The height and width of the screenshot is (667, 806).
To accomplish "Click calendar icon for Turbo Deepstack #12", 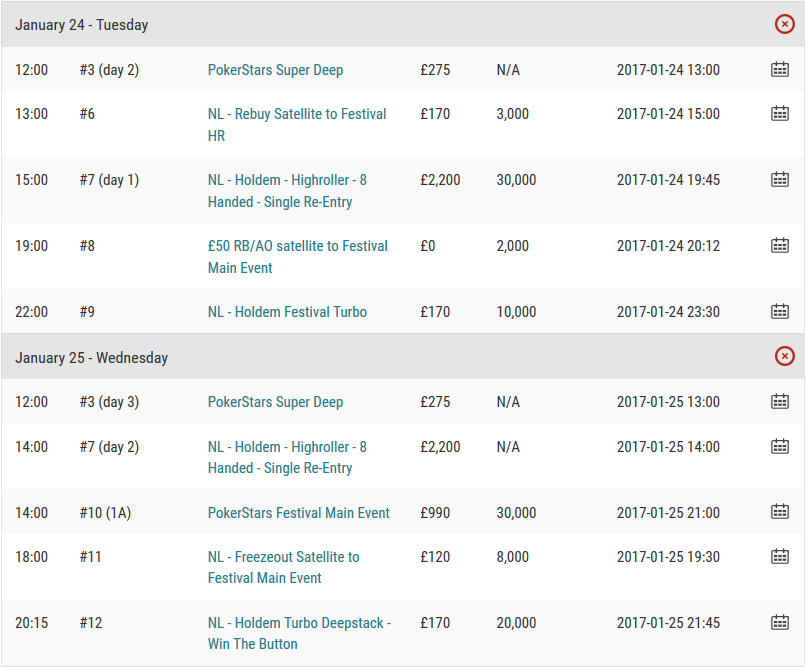I will (x=780, y=622).
